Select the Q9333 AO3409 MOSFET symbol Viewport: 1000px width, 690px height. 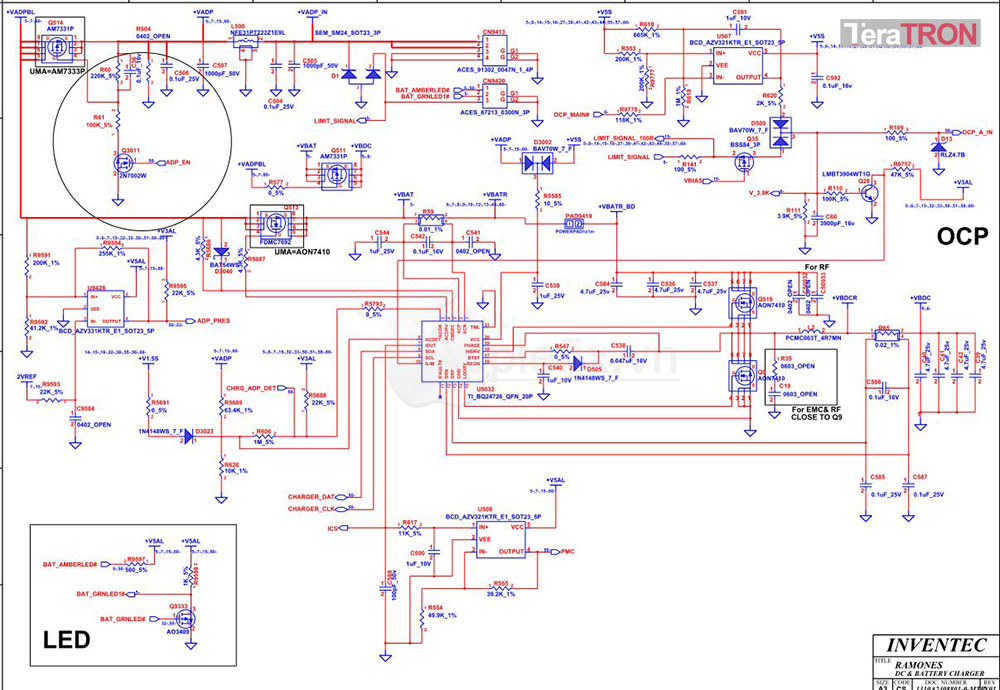185,617
